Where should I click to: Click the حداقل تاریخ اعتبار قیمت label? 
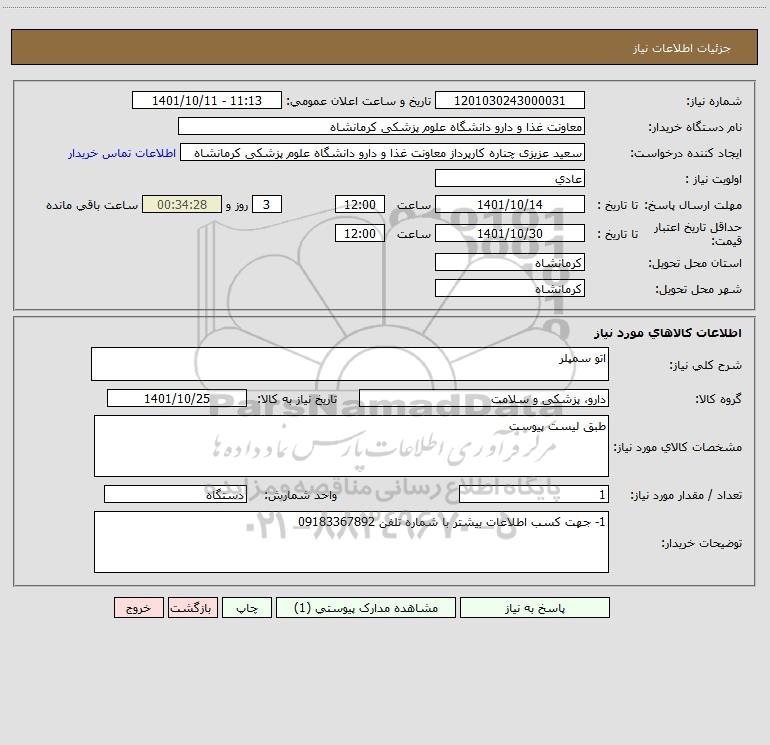click(698, 234)
